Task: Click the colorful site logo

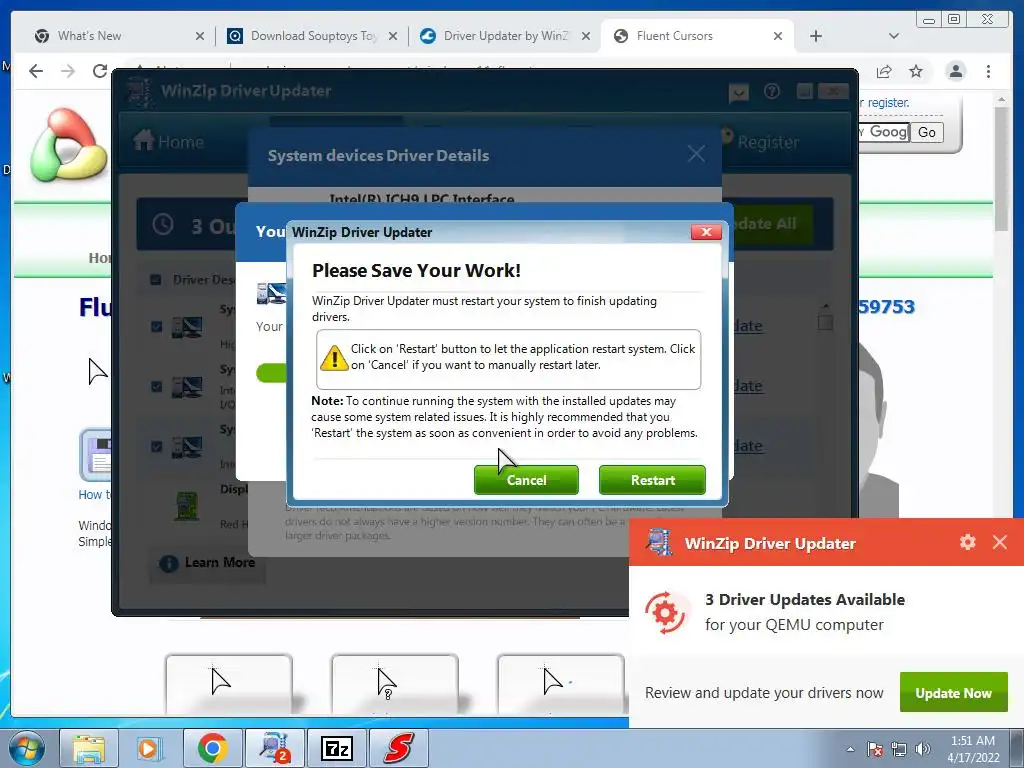Action: (68, 145)
